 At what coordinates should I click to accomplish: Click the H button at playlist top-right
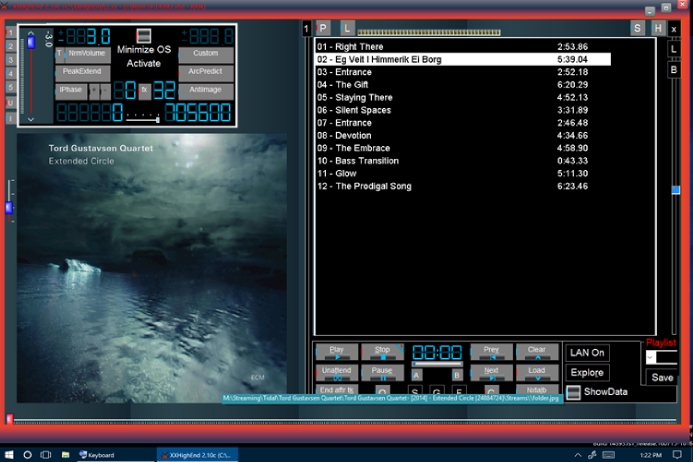(658, 28)
